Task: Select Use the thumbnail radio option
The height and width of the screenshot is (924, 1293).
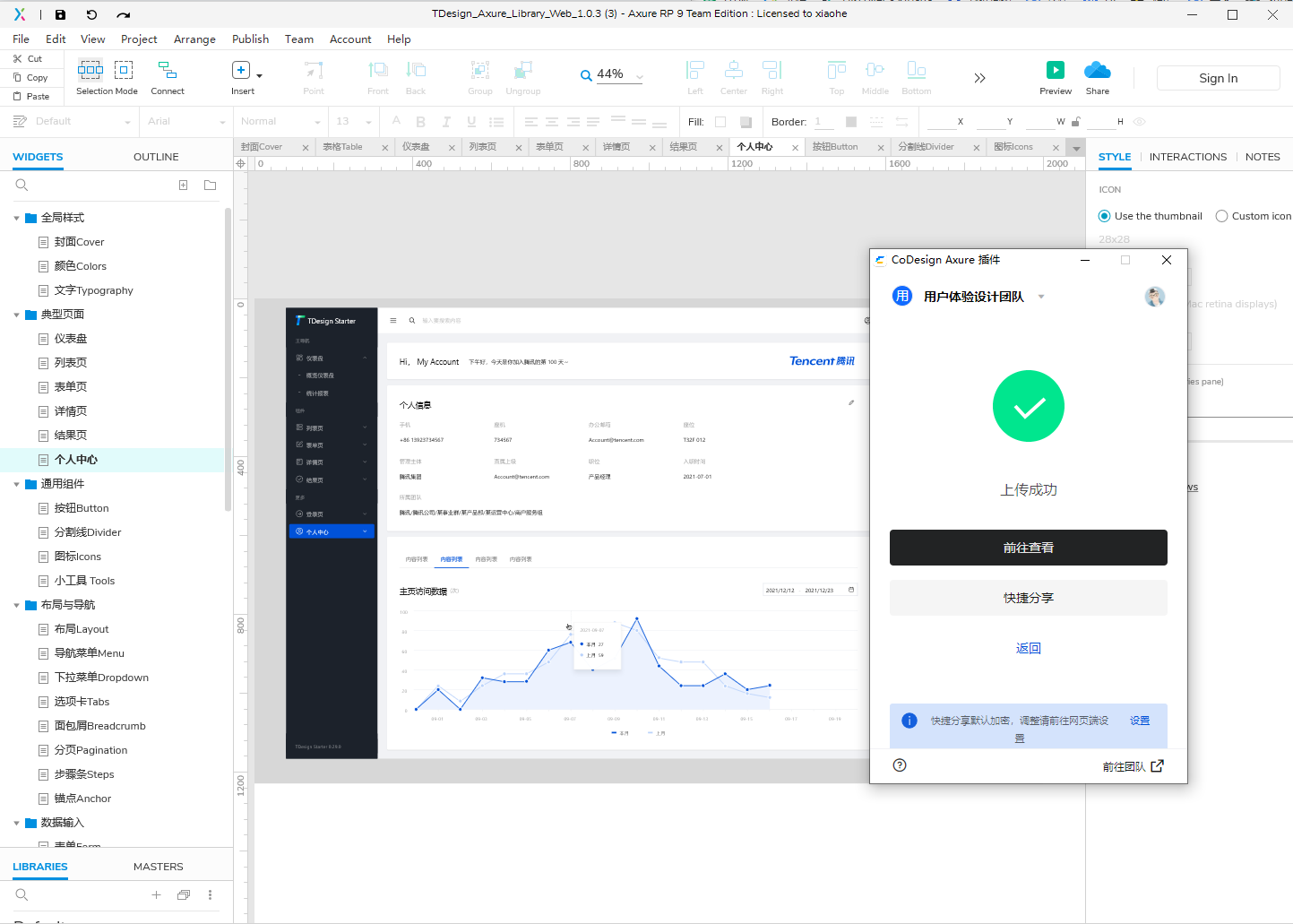Action: 1104,216
